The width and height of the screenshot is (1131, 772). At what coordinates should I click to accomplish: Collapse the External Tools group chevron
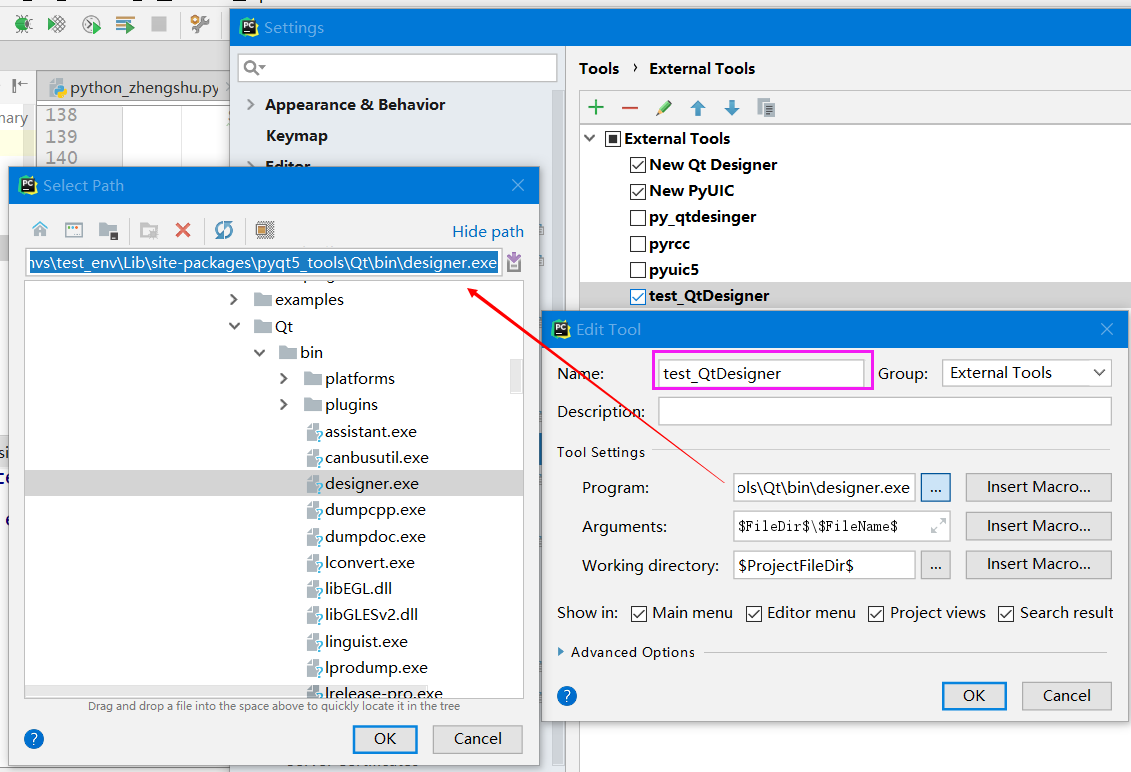[589, 138]
